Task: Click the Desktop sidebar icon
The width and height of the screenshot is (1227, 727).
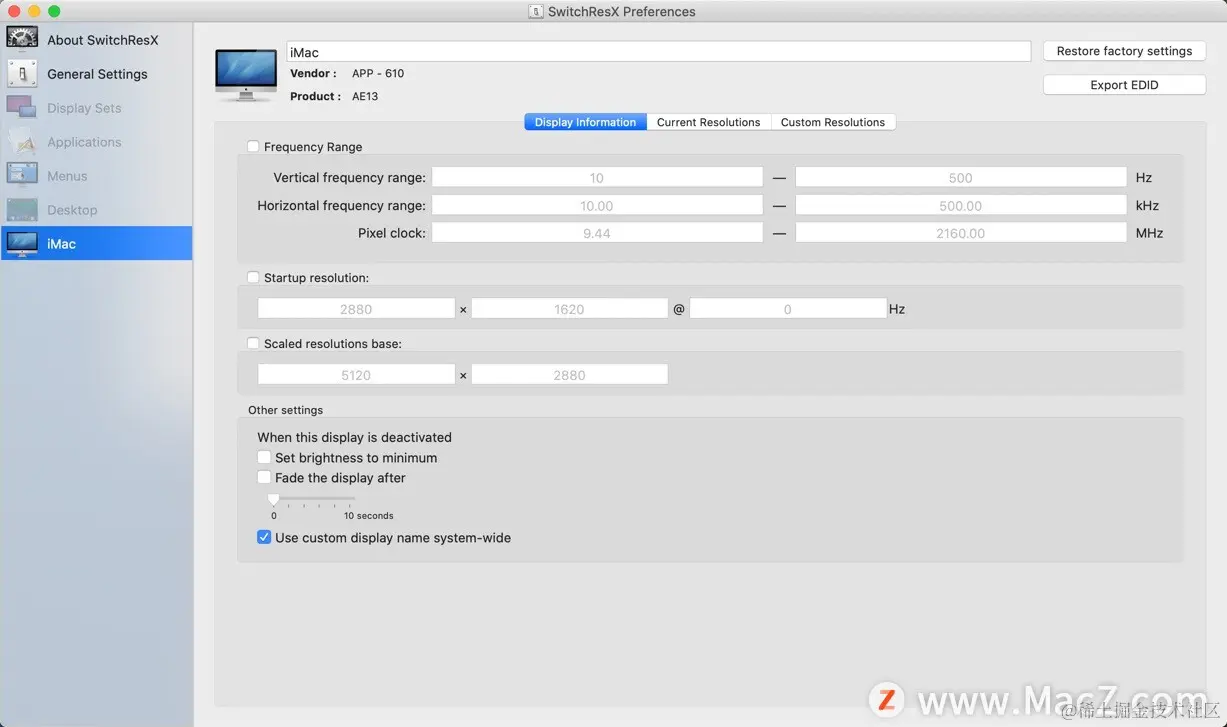Action: click(22, 209)
